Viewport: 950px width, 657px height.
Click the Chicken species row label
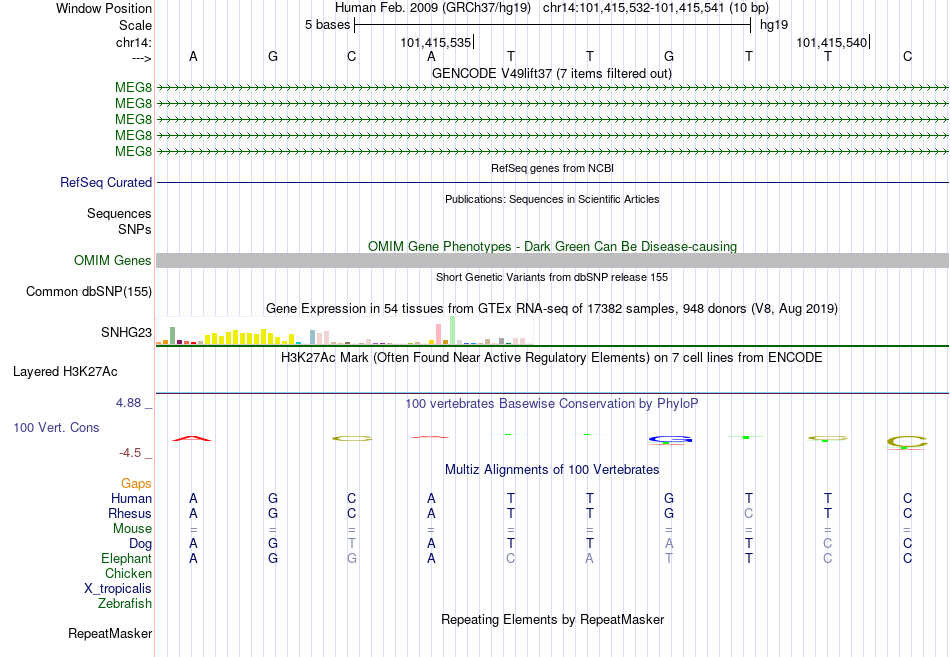tap(128, 573)
